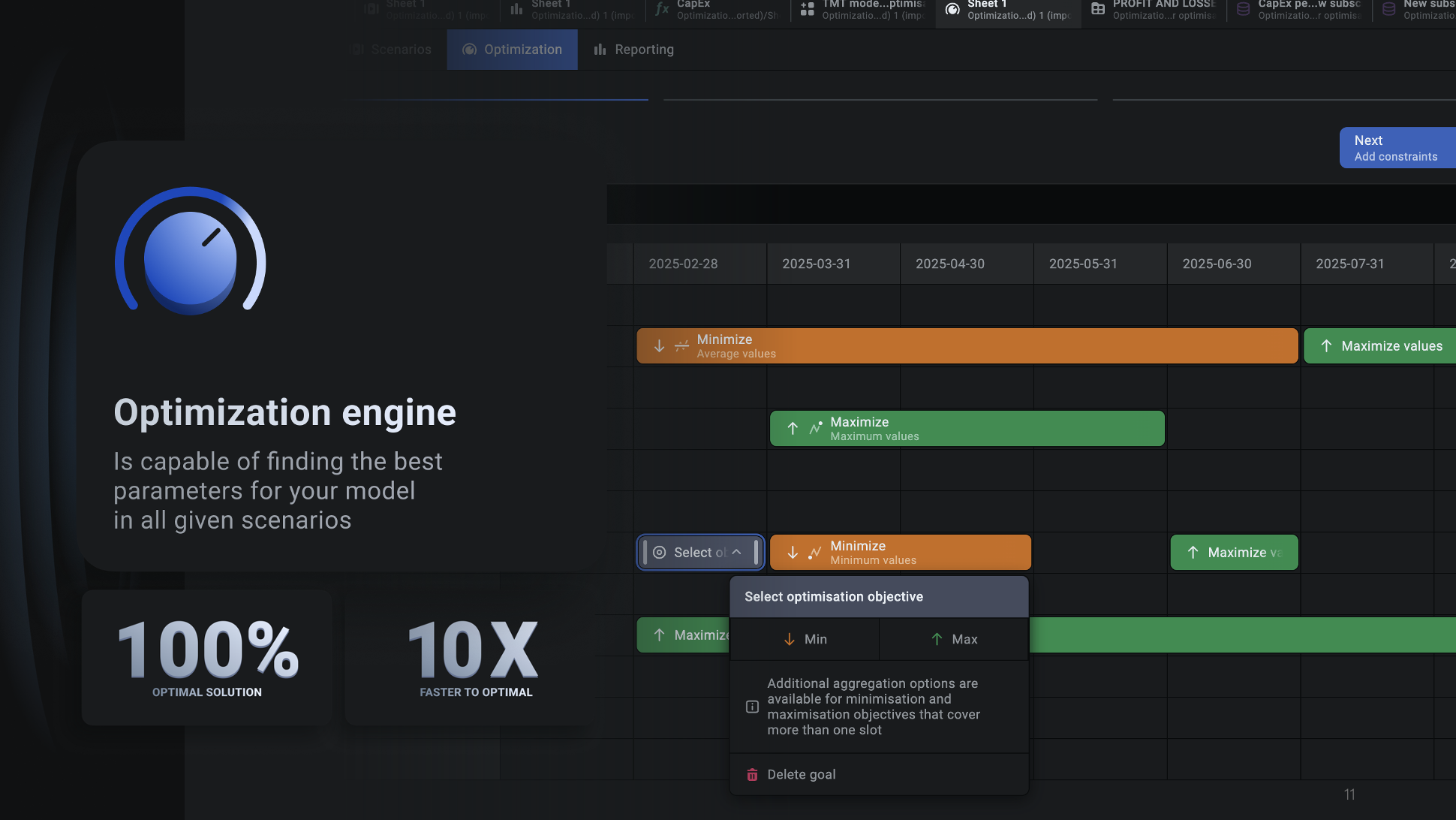1456x820 pixels.
Task: Click the 2025-04-30 column header
Action: pos(949,264)
